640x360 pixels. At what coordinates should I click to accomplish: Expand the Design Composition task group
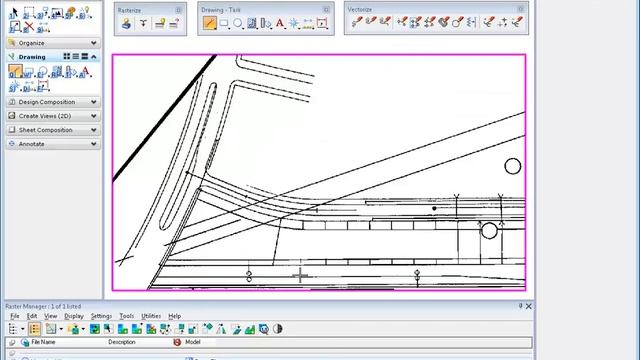point(94,102)
